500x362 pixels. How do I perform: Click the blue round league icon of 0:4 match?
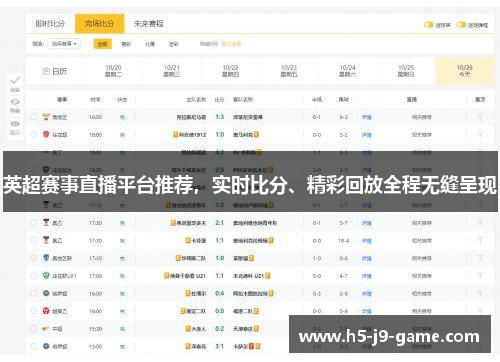46,293
